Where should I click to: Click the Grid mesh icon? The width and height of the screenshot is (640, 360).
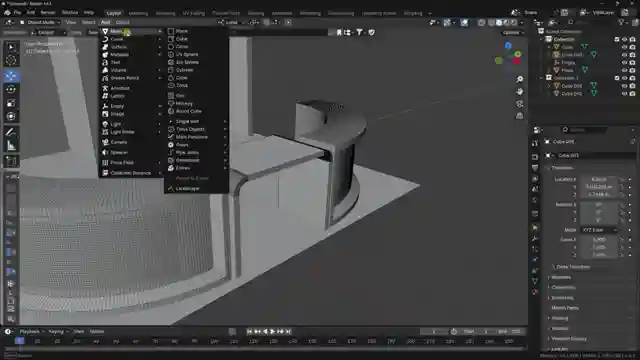coord(171,96)
